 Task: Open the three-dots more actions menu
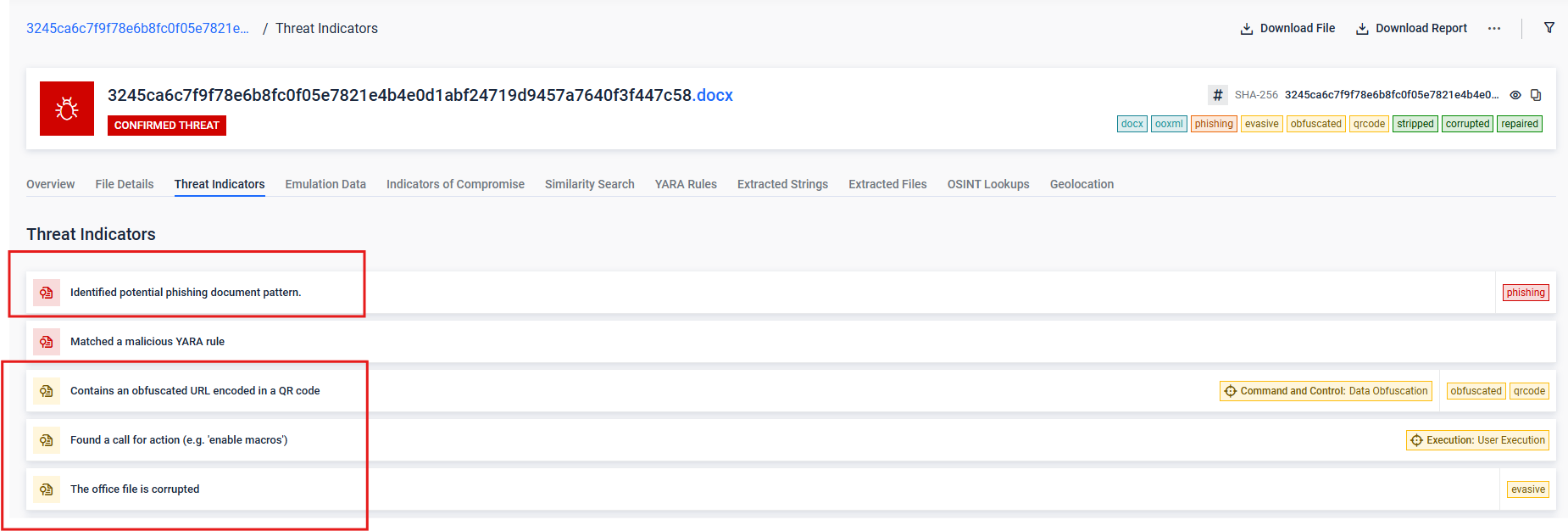click(x=1494, y=29)
